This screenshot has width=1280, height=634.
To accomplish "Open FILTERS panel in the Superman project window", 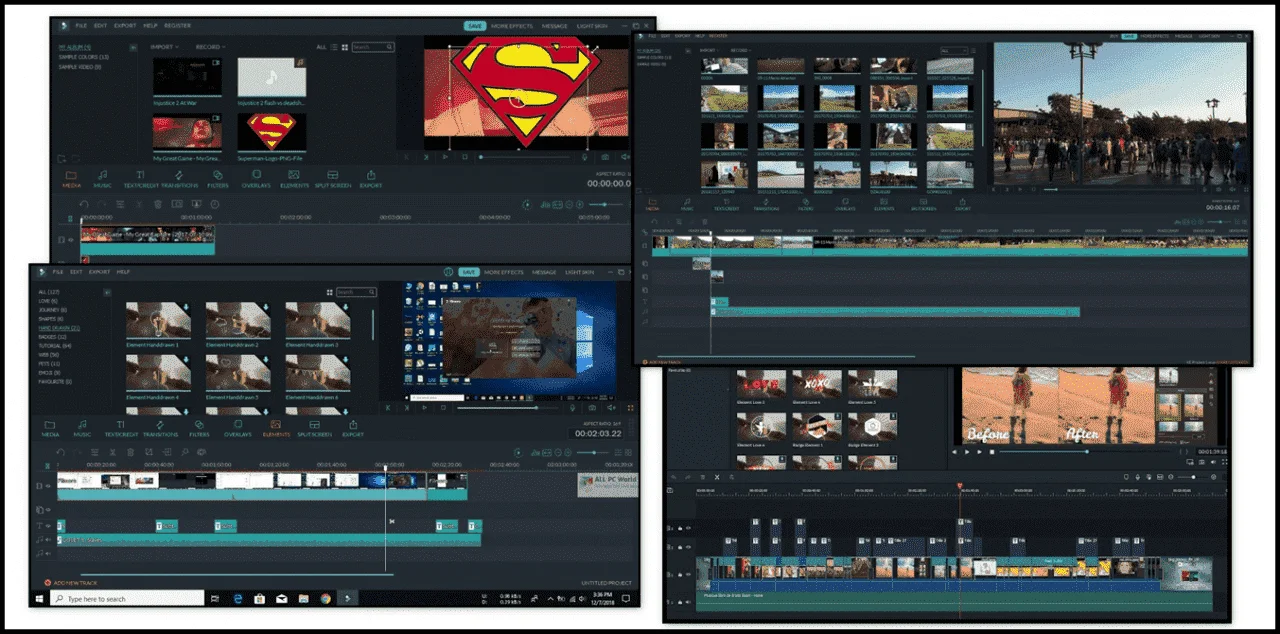I will (218, 178).
